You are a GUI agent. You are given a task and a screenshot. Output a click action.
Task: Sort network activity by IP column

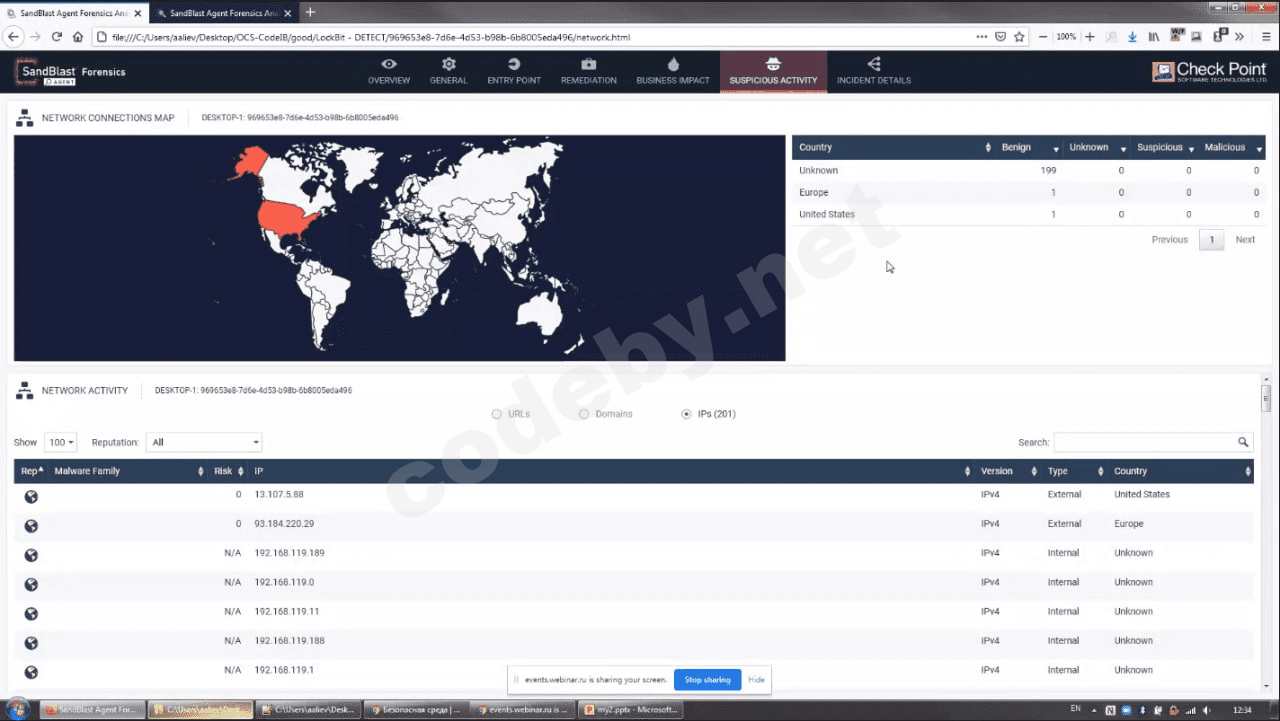pyautogui.click(x=610, y=471)
